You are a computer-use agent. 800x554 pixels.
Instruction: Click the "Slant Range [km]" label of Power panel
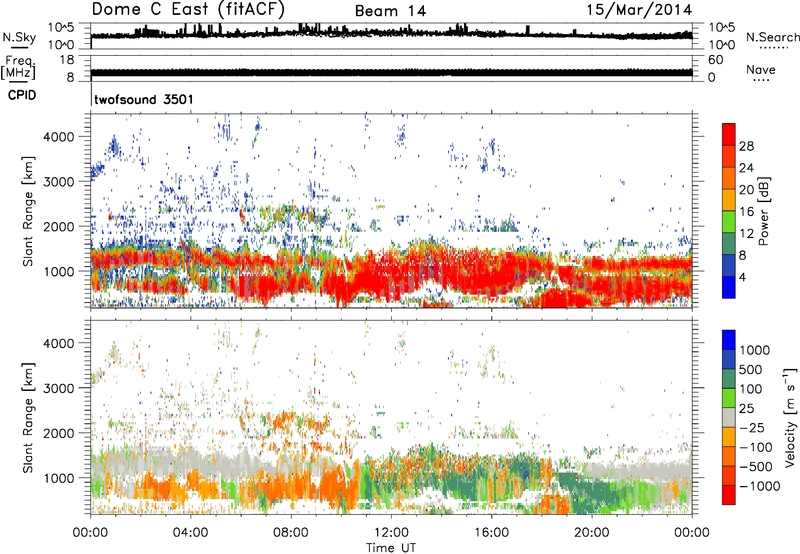click(x=28, y=211)
